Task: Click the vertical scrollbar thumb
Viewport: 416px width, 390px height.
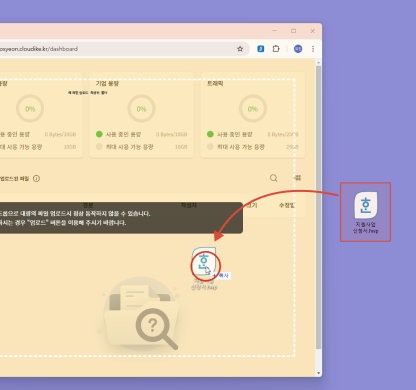Action: click(319, 207)
